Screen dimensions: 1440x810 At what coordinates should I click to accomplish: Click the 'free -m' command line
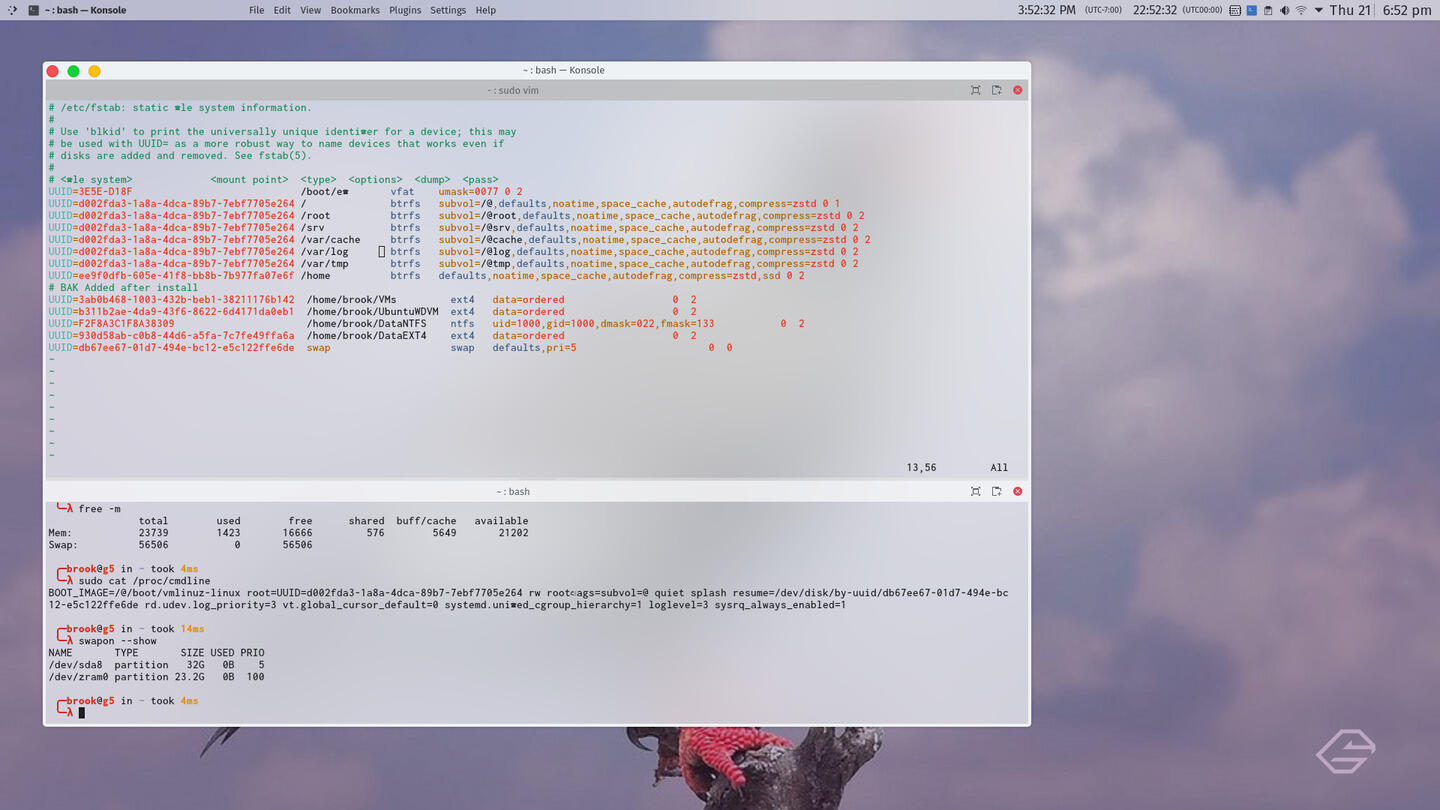point(99,509)
